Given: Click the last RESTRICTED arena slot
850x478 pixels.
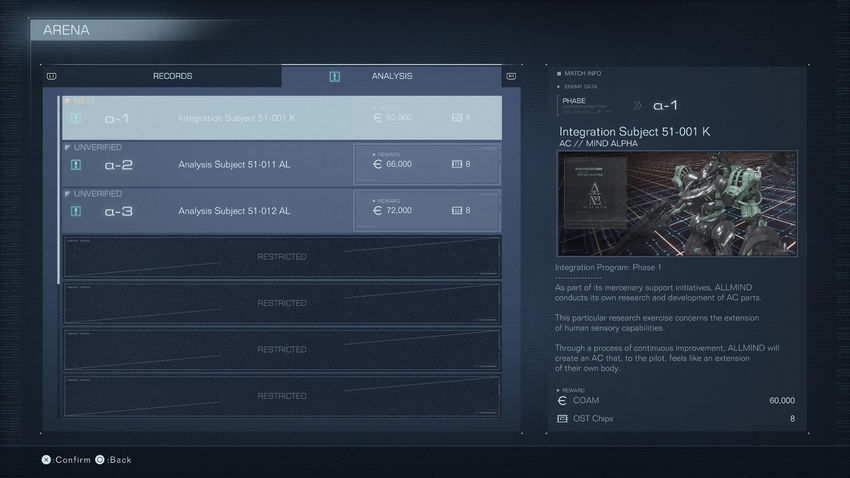Looking at the screenshot, I should [x=281, y=396].
